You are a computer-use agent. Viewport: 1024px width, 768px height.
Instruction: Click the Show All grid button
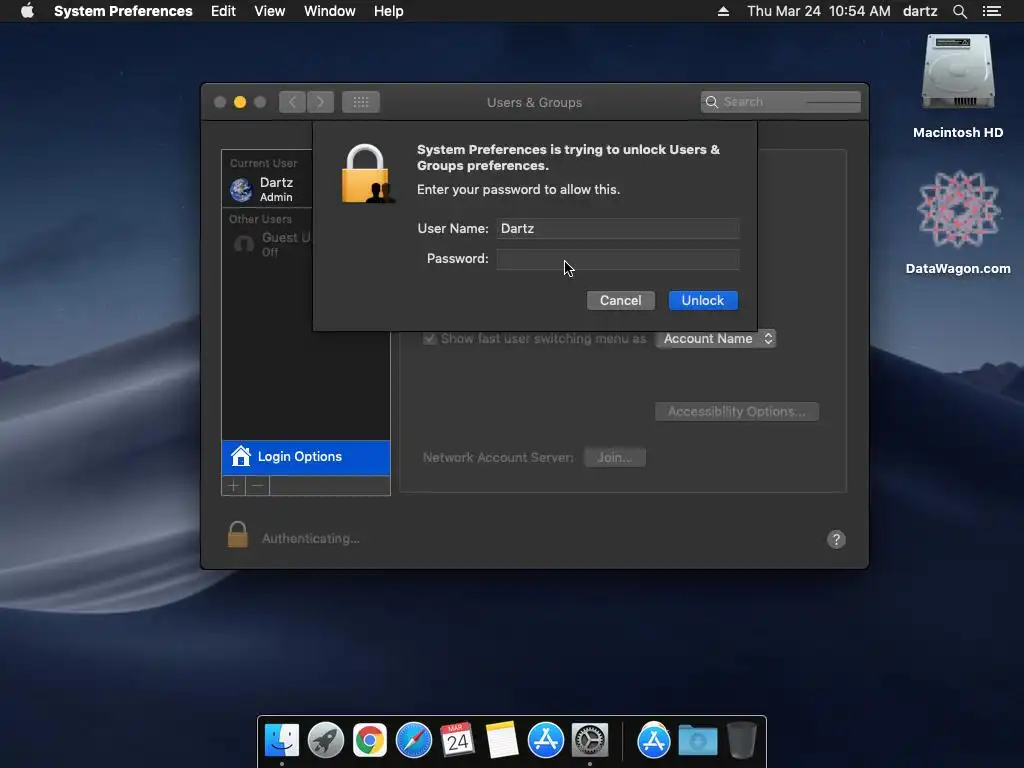coord(361,102)
